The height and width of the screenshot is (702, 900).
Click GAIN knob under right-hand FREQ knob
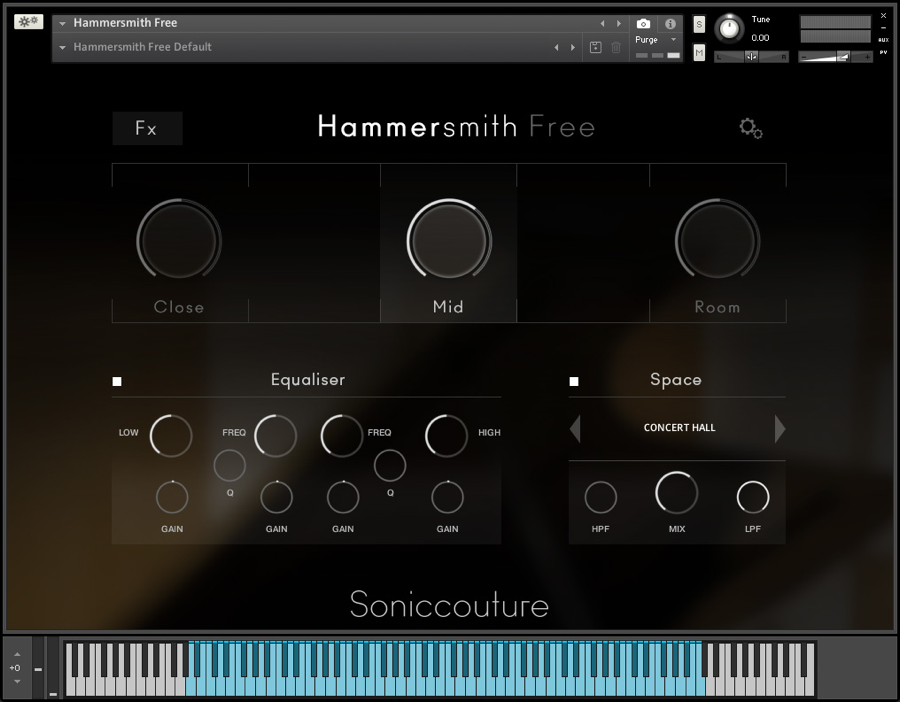click(343, 497)
